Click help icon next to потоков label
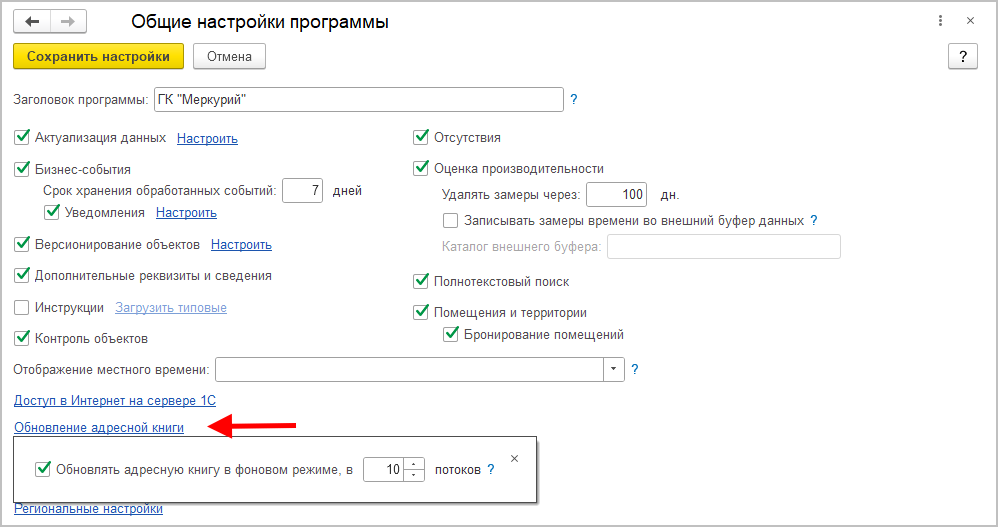Viewport: 998px width, 527px height. (x=491, y=468)
